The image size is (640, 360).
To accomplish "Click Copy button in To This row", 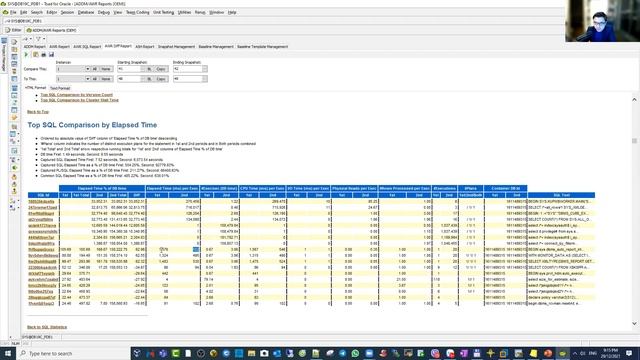I will click(x=161, y=79).
